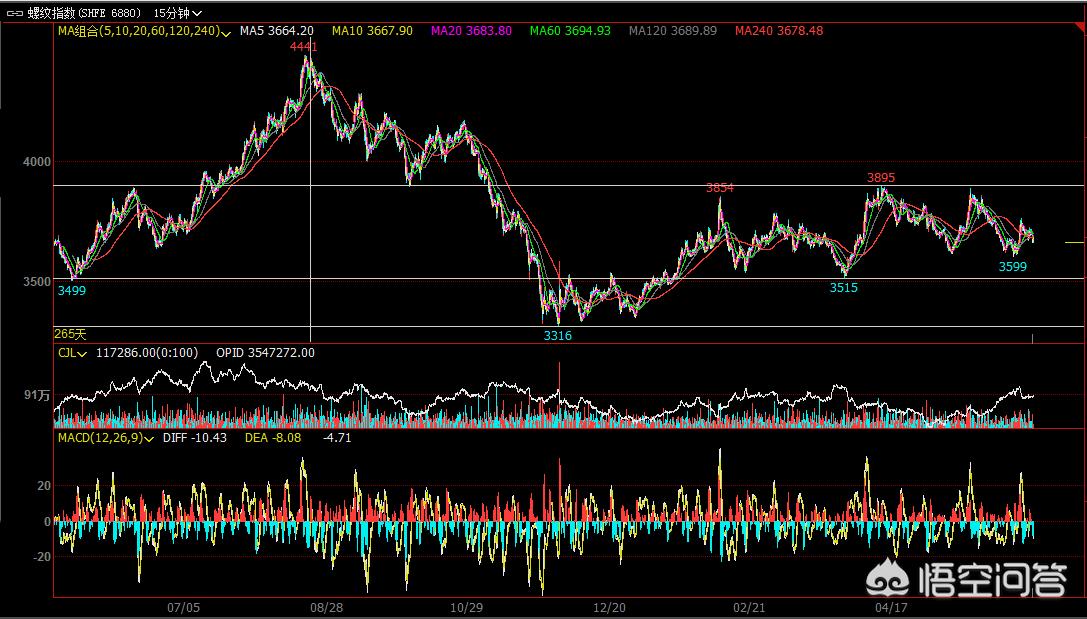Click the link icon beside 螺纹指数 title
1087x619 pixels.
[14, 13]
